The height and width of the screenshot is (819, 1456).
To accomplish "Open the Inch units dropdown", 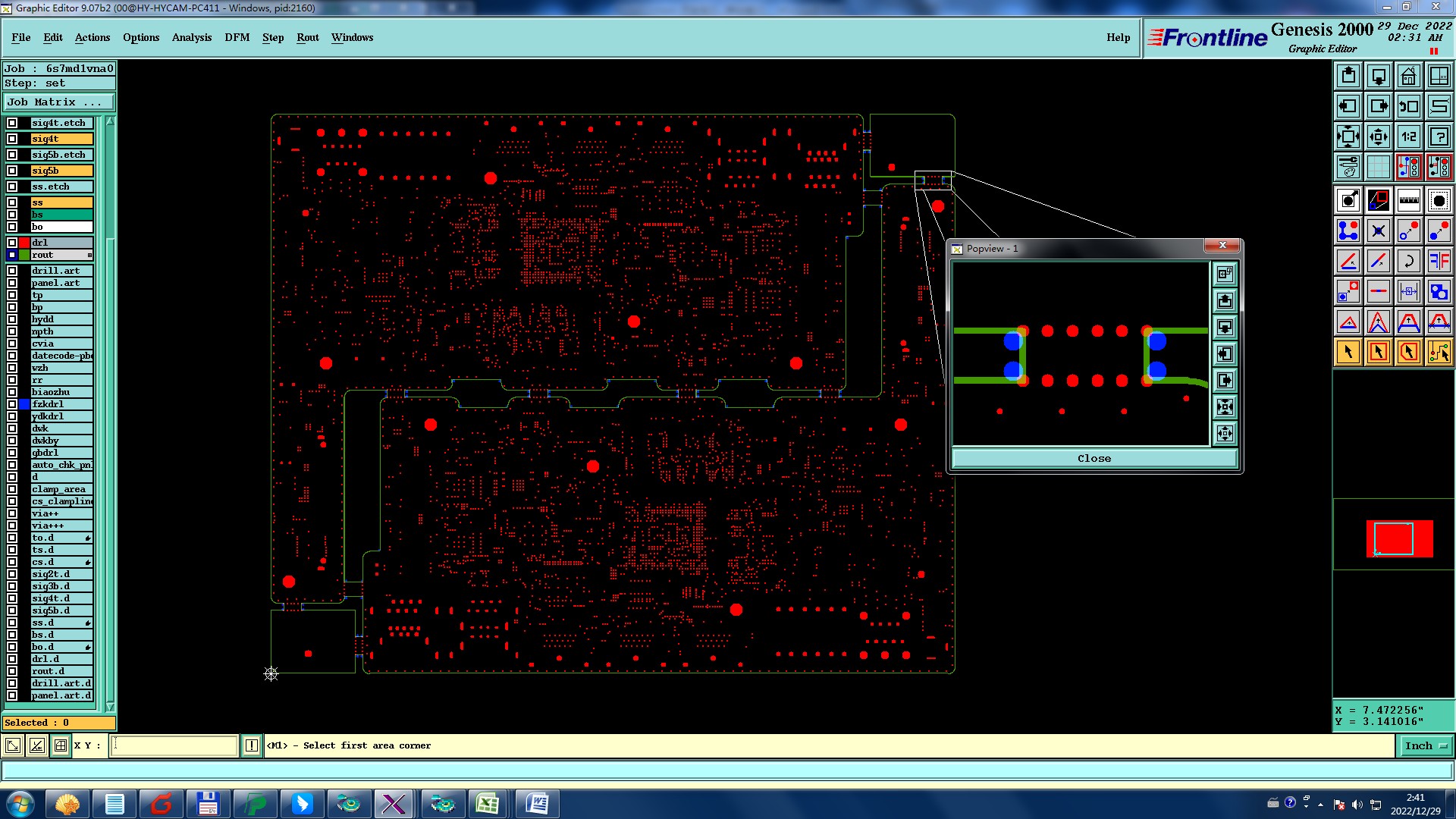I will pos(1425,746).
